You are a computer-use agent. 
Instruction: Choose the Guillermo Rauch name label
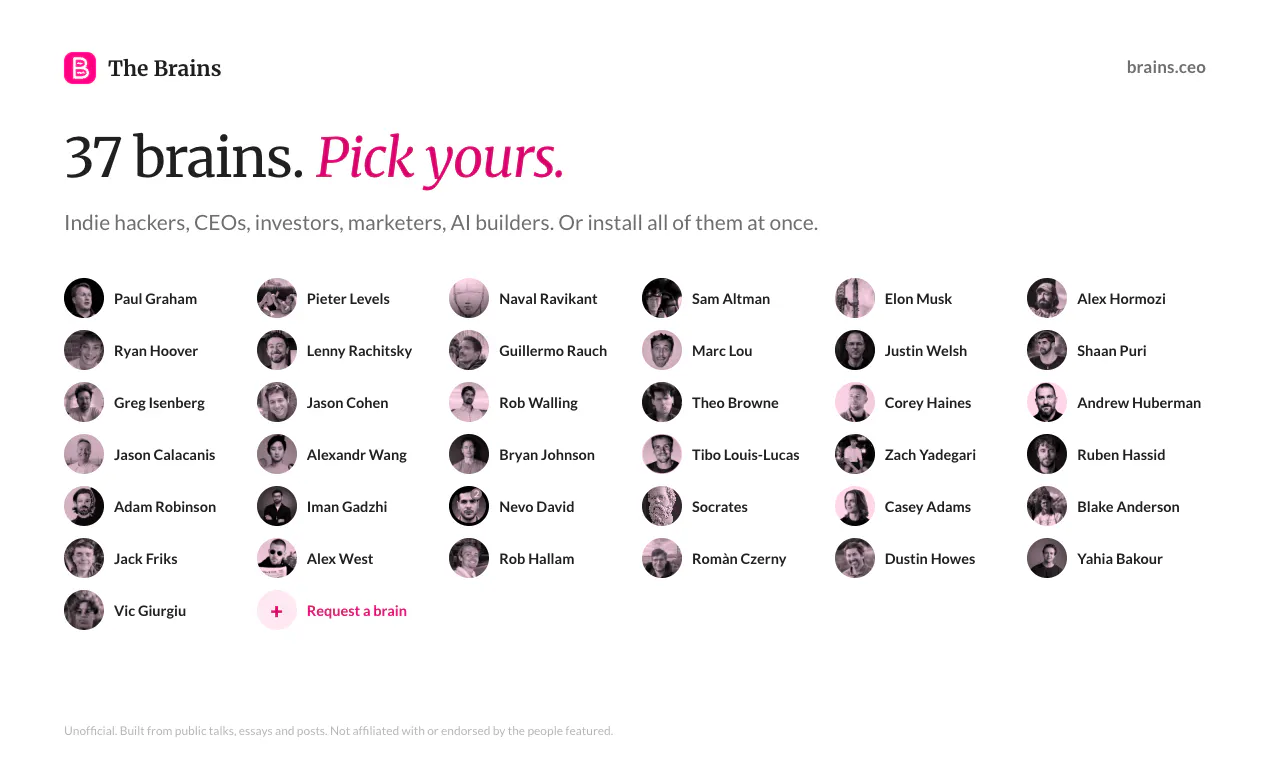(553, 350)
